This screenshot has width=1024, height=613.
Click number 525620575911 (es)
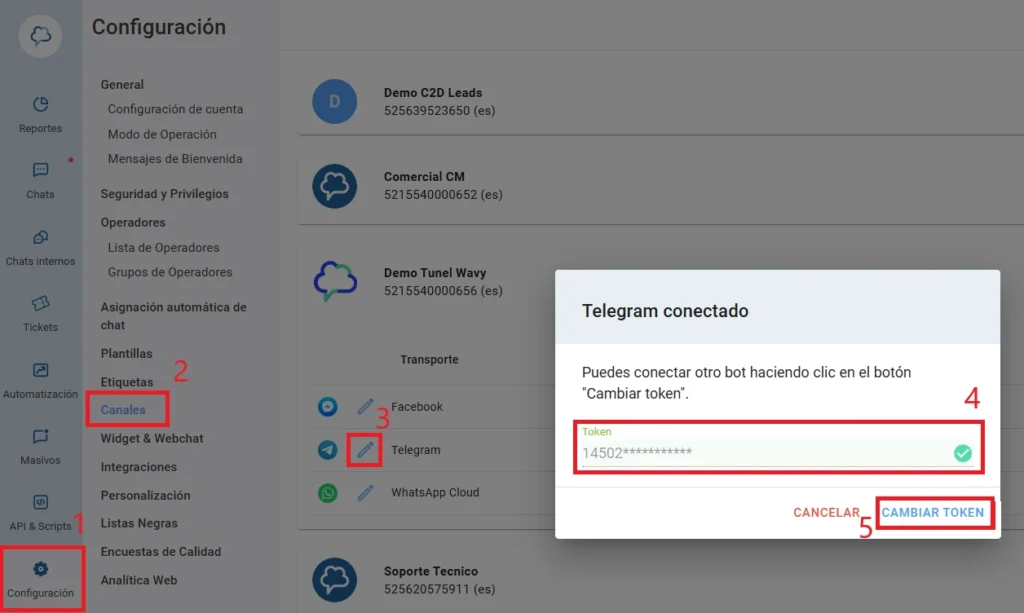pyautogui.click(x=440, y=589)
